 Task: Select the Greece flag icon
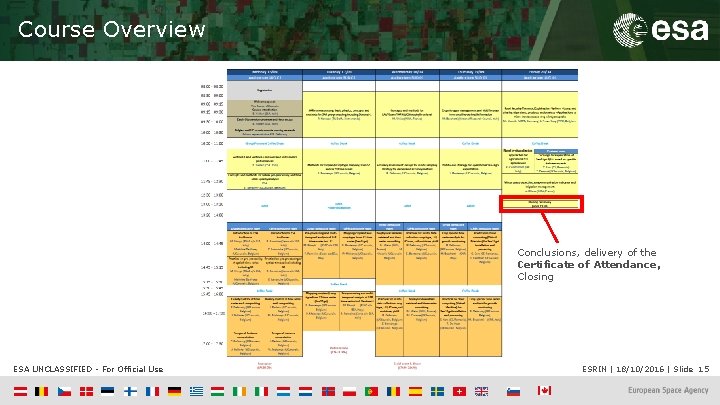[x=197, y=391]
